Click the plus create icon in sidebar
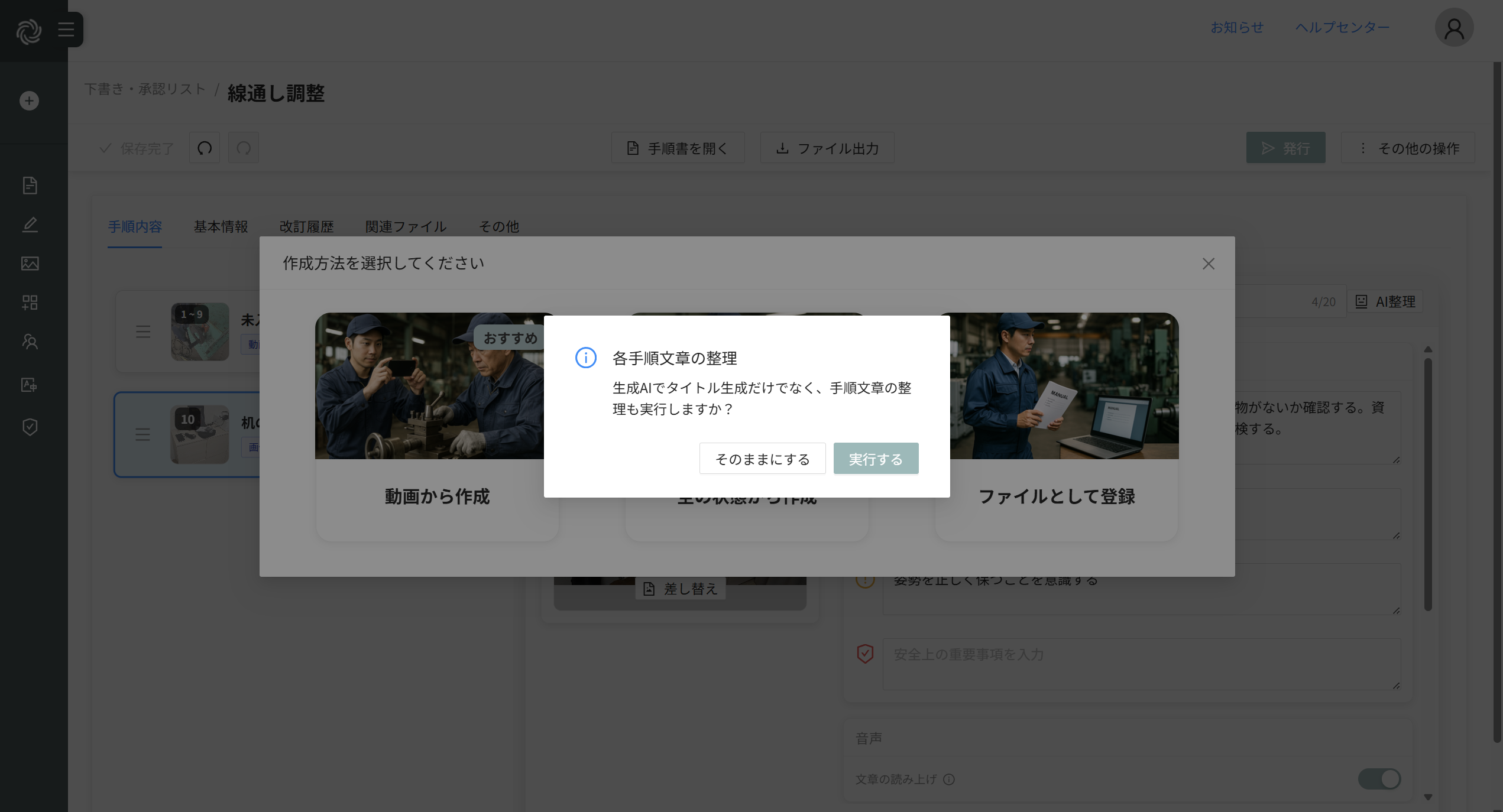1503x812 pixels. [29, 100]
